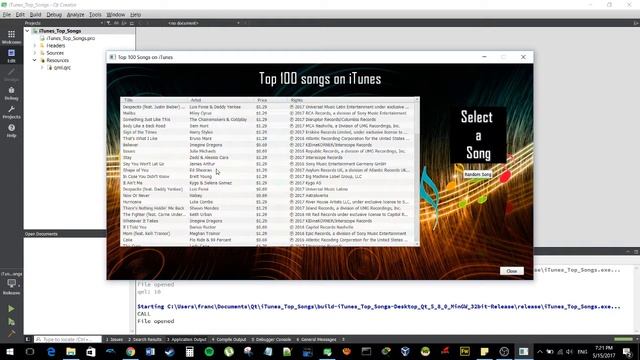Switch to Compile Output pane
Viewport: 640px width, 360px height.
tap(229, 339)
